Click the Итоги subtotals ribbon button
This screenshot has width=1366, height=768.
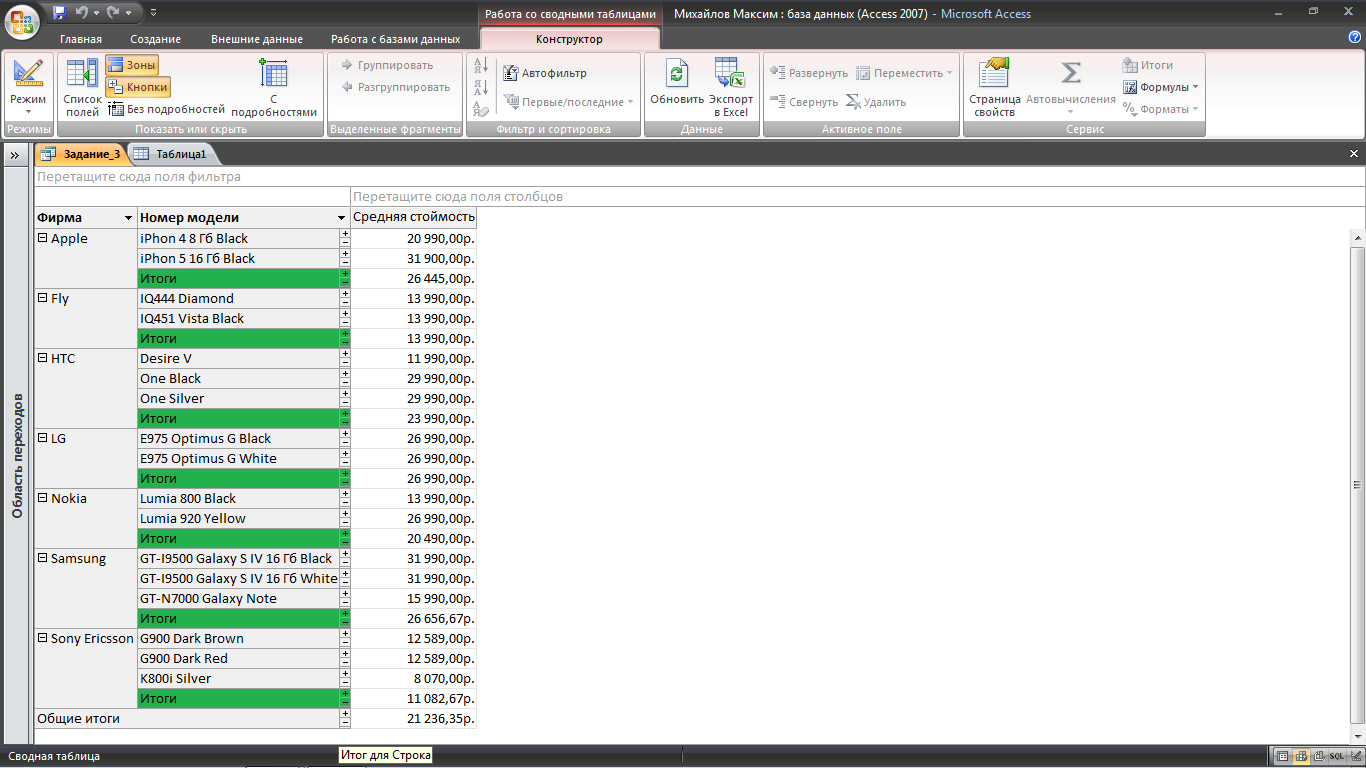click(1148, 65)
